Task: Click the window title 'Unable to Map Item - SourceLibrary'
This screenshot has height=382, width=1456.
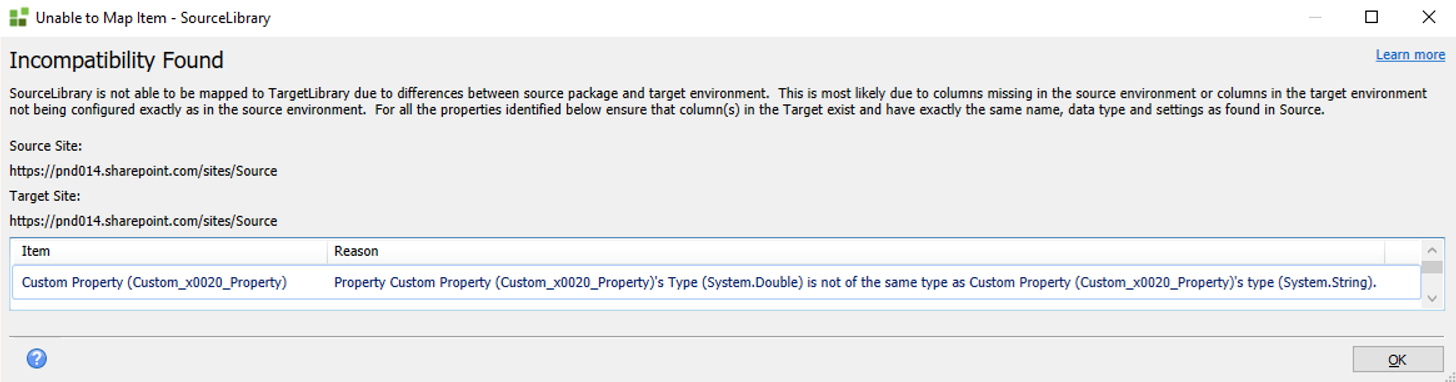Action: 153,18
